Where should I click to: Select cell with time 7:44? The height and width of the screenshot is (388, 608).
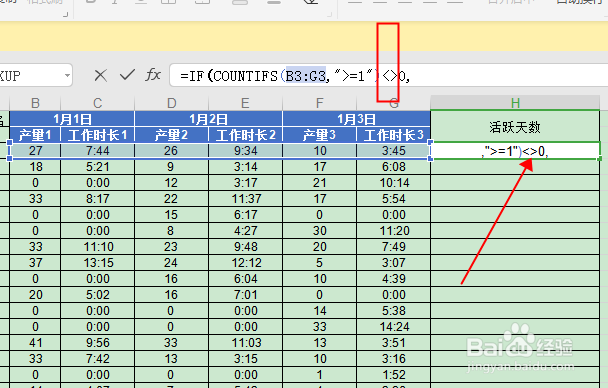(x=98, y=151)
